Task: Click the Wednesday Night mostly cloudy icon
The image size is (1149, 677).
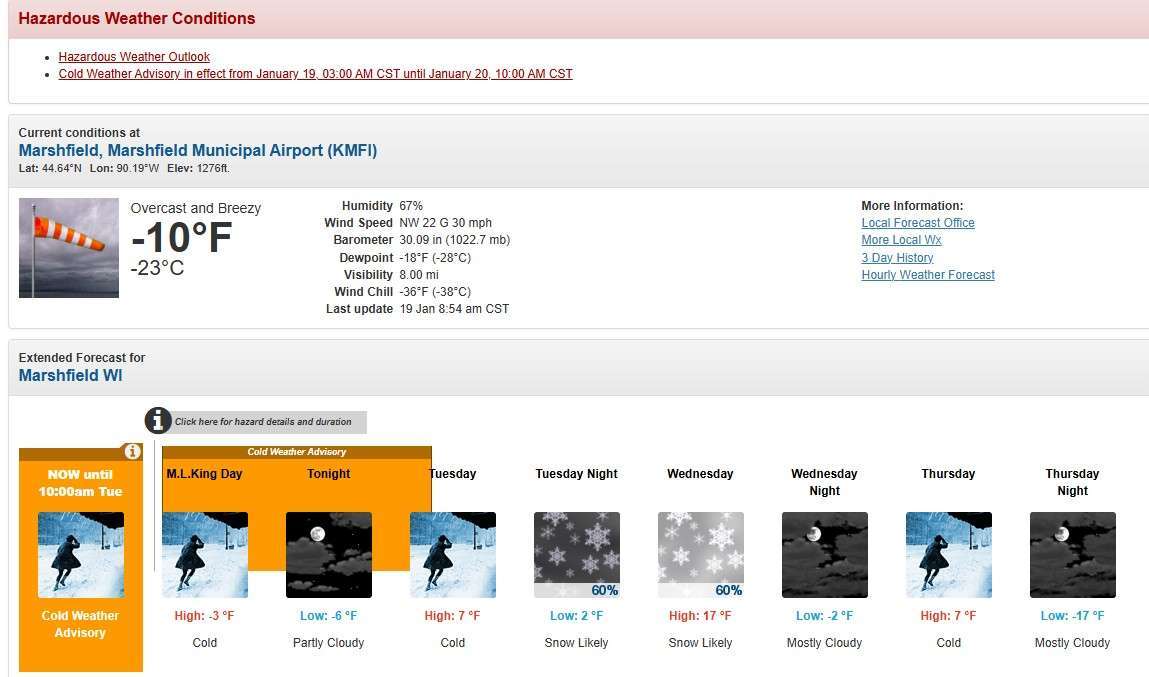Action: coord(824,555)
